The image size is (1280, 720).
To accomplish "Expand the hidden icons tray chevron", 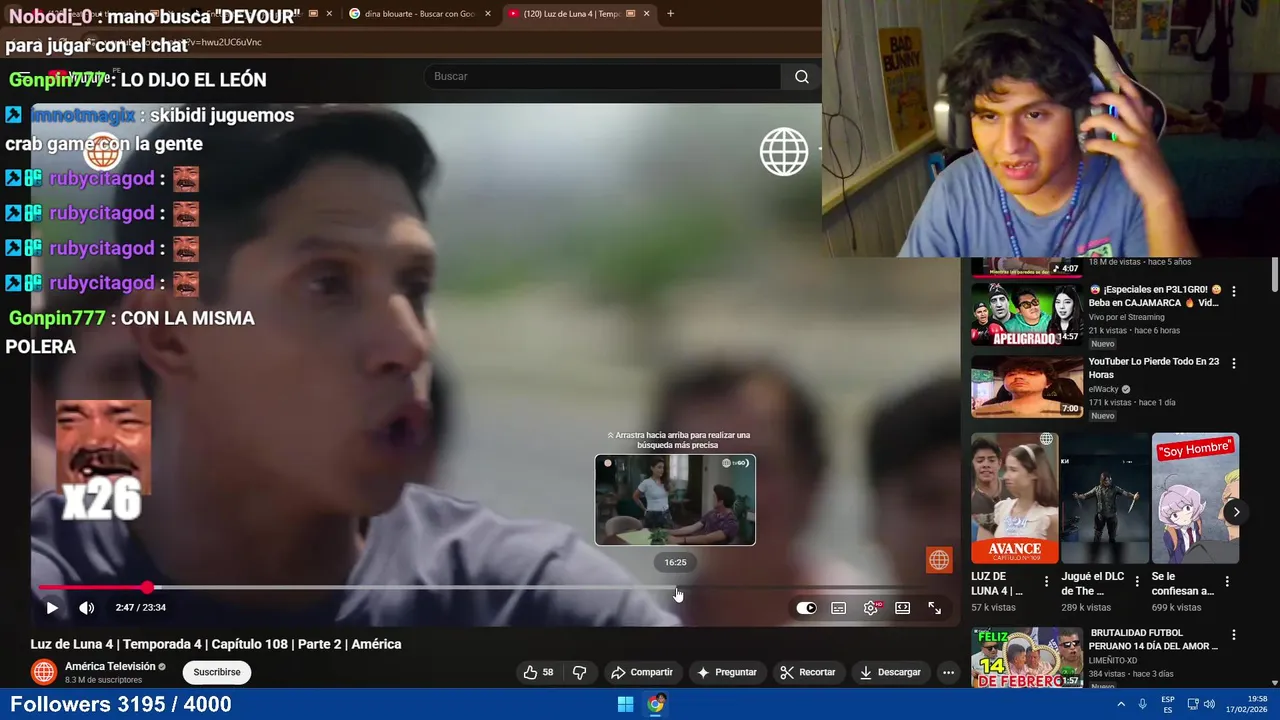I will (x=1121, y=704).
